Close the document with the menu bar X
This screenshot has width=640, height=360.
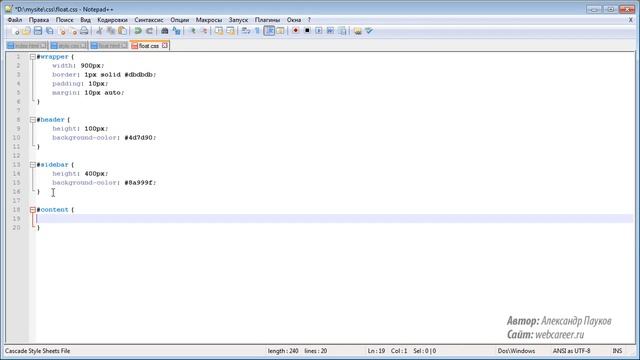click(x=631, y=20)
